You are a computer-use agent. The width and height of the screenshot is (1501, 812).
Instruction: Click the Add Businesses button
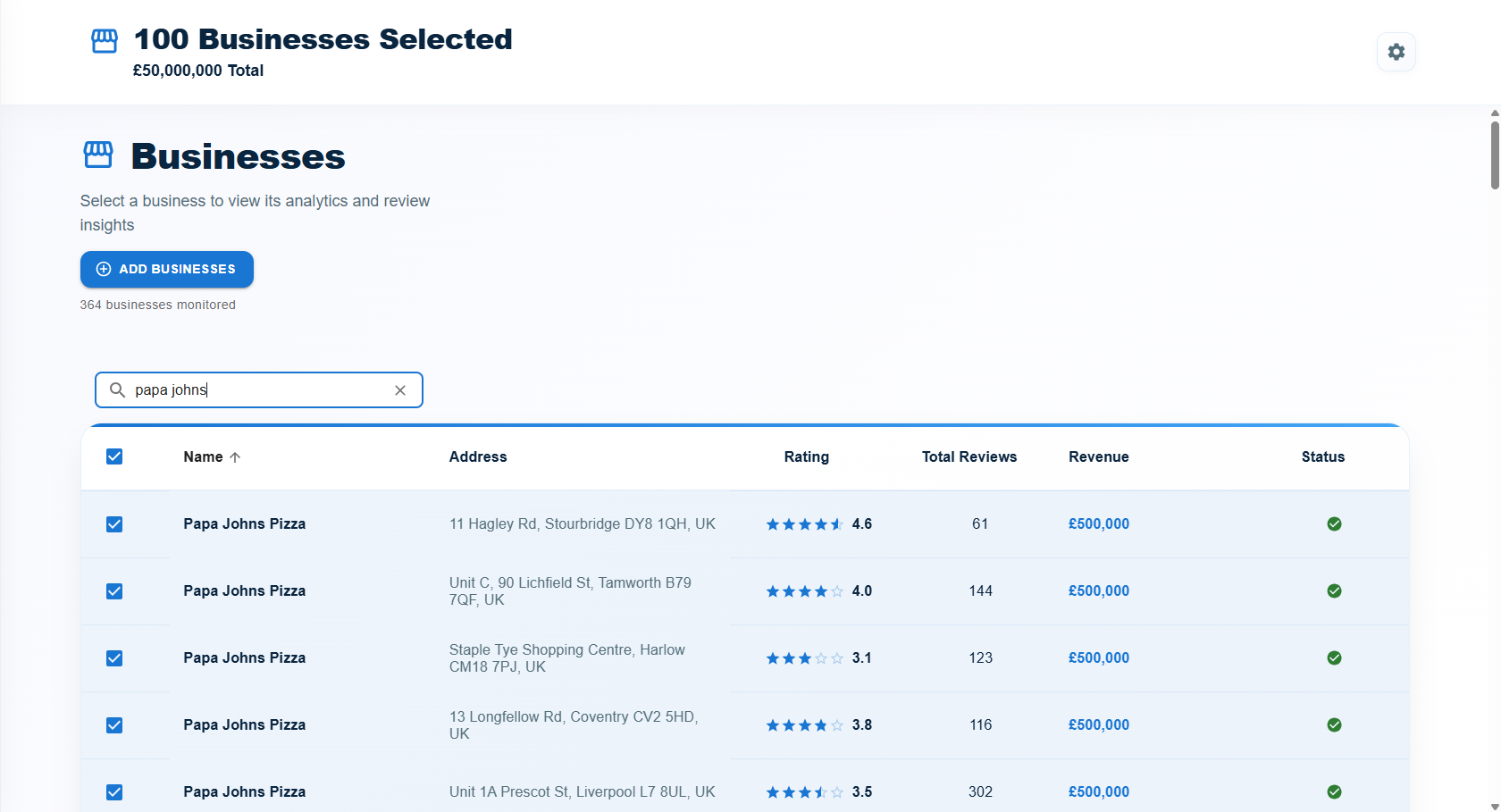(167, 270)
